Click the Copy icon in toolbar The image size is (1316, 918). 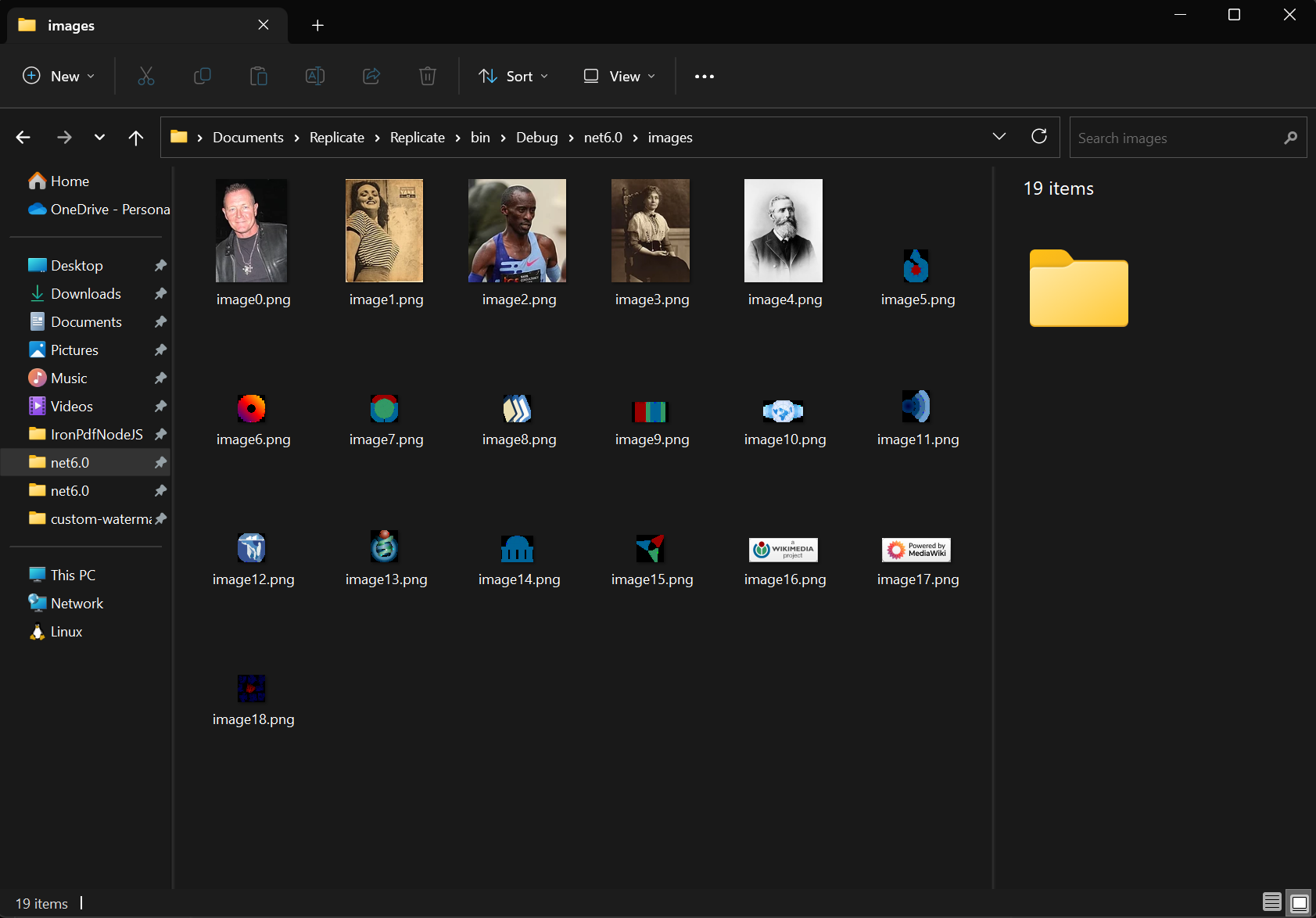coord(203,76)
